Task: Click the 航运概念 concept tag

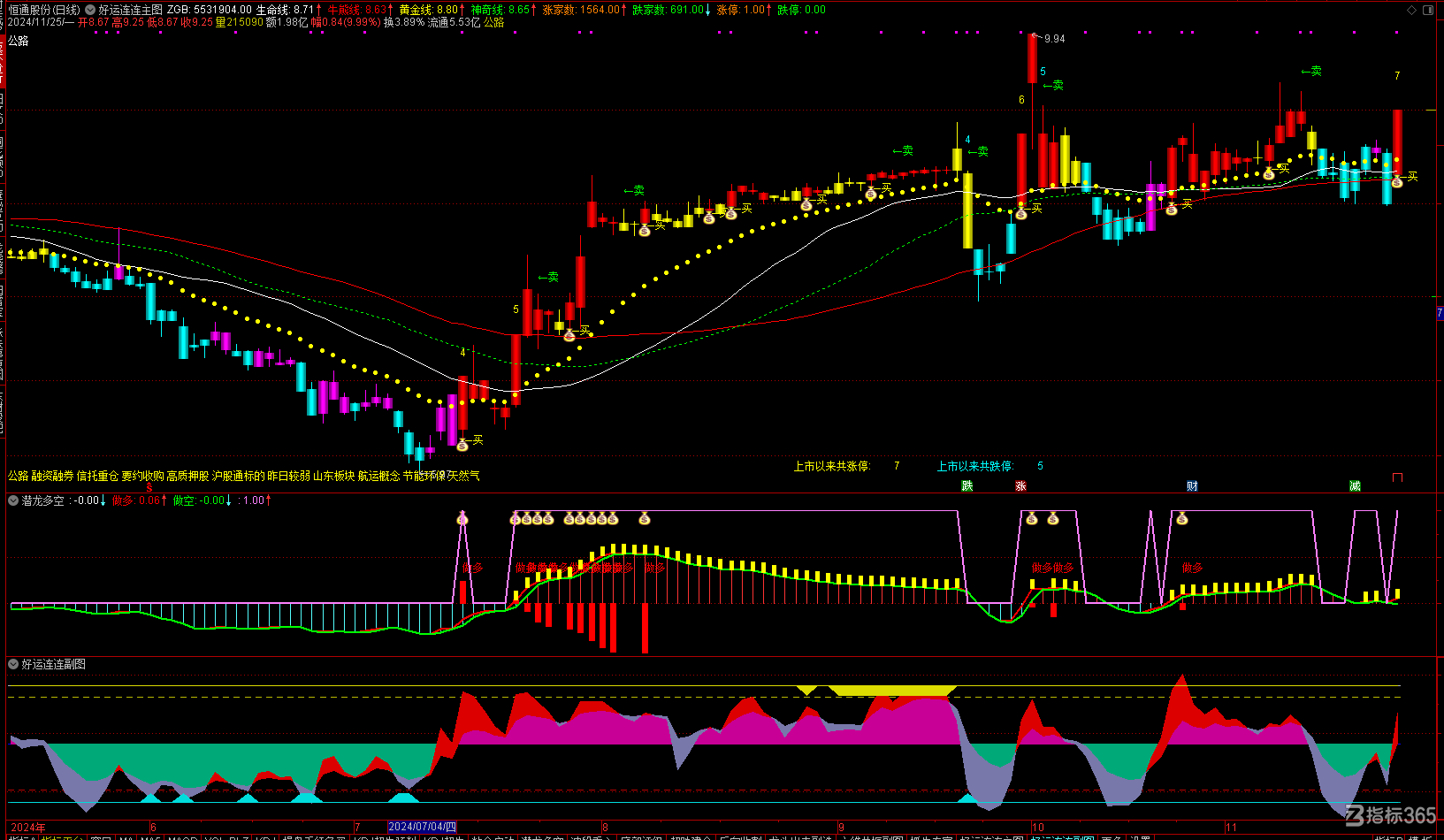Action: point(379,476)
